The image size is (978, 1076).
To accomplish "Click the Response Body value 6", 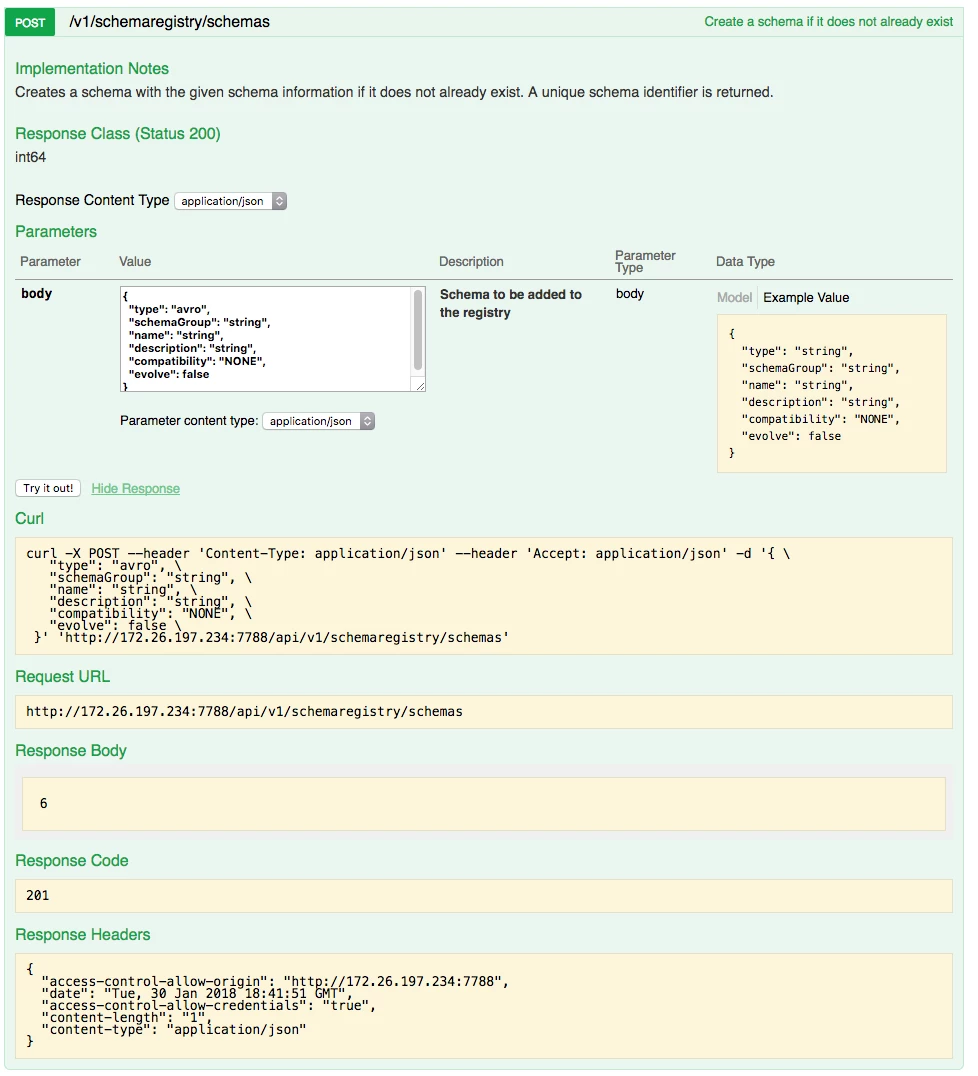I will click(44, 804).
